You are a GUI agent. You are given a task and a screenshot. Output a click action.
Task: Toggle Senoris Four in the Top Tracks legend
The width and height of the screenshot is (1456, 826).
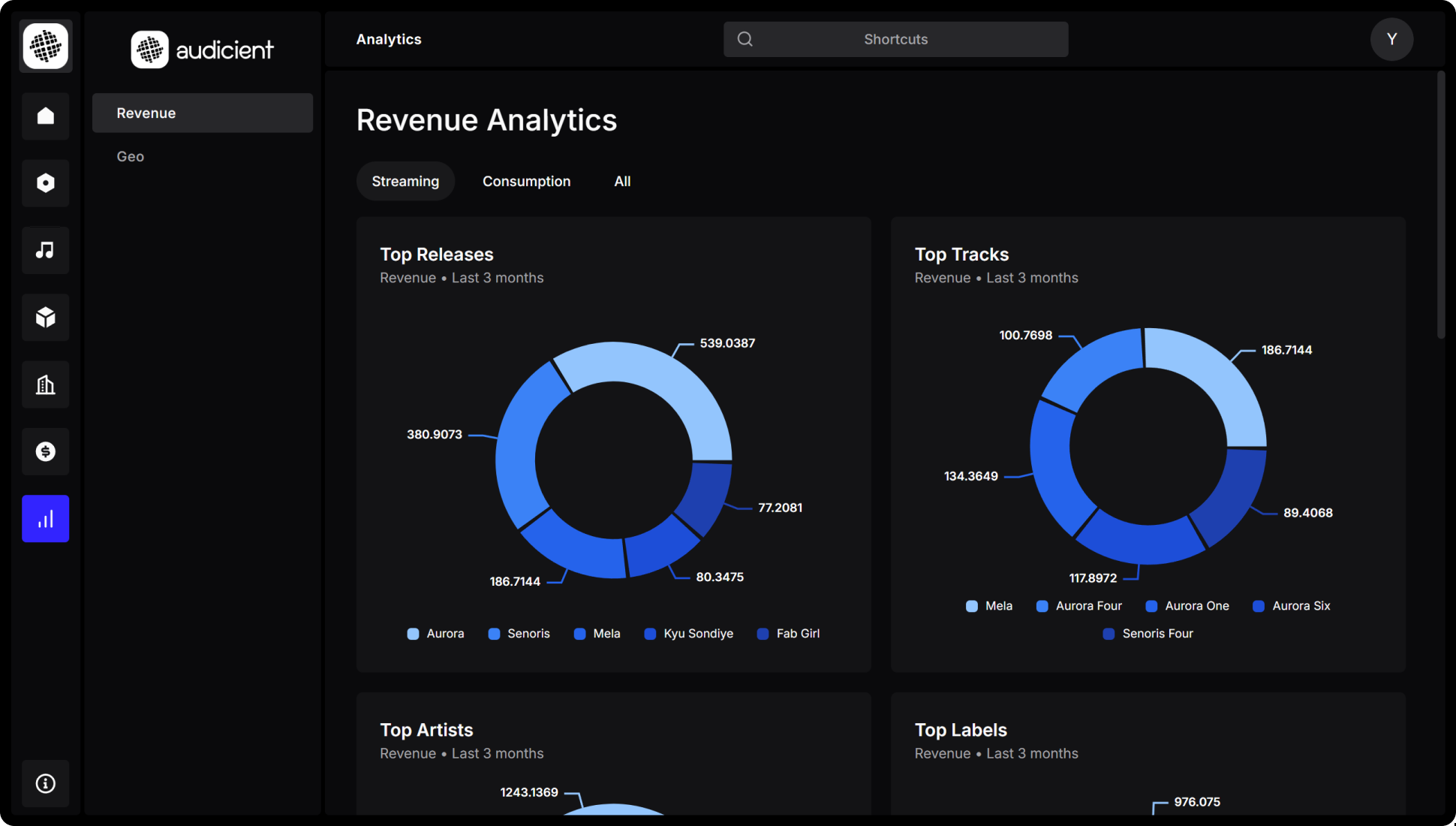1147,634
